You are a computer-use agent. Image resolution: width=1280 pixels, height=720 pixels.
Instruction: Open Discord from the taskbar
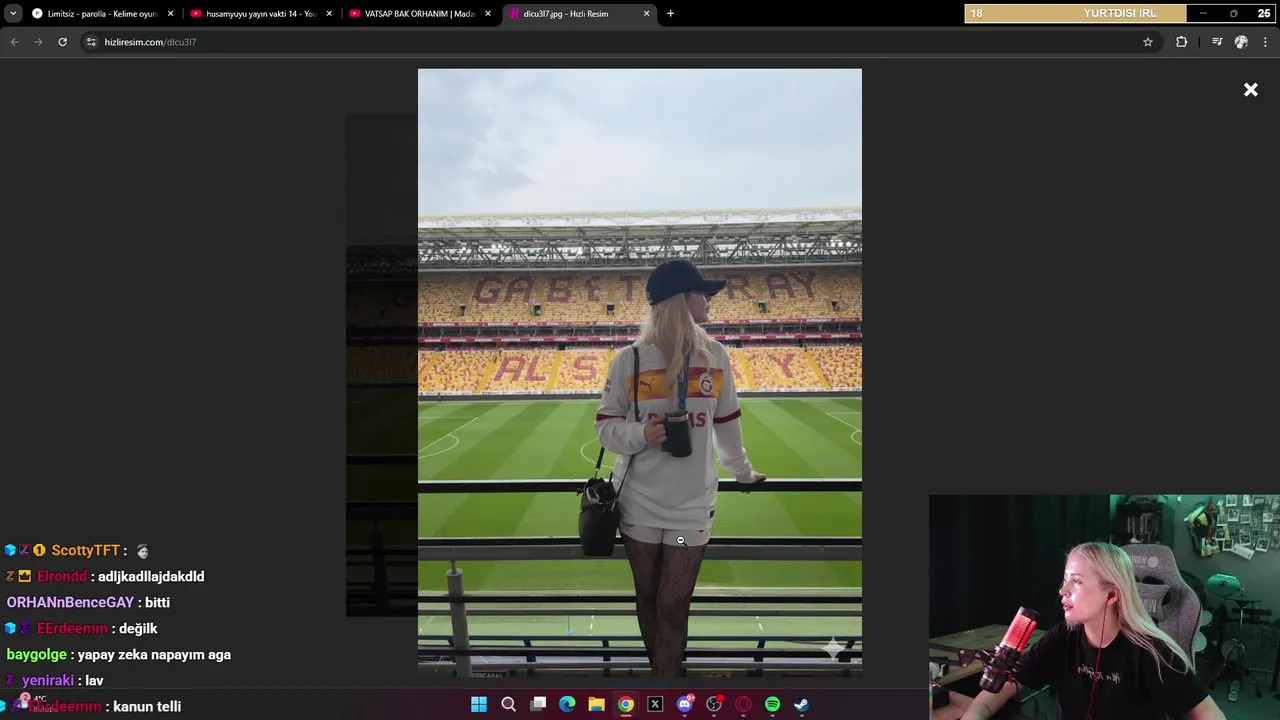coord(684,704)
